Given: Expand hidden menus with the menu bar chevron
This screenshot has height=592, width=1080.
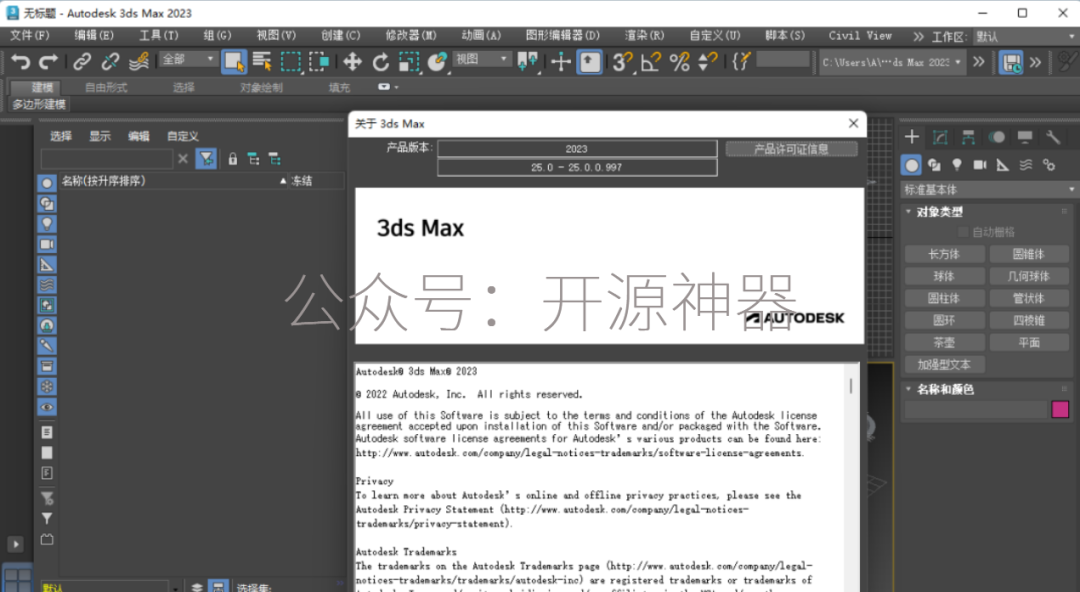Looking at the screenshot, I should 918,36.
